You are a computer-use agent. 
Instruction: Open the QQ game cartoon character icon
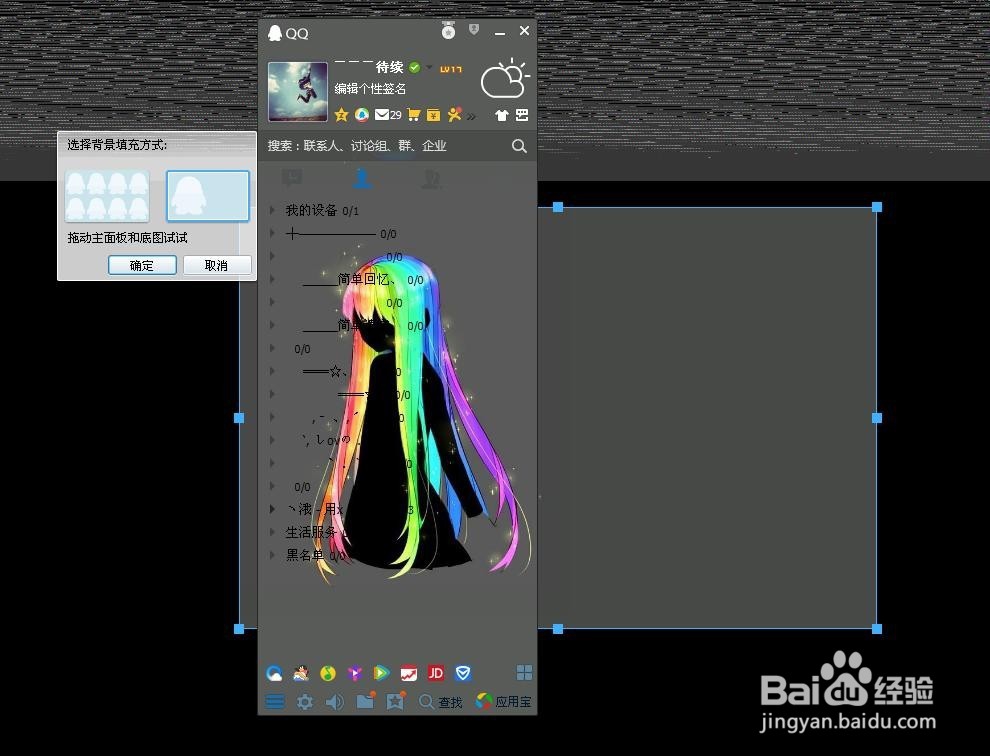pyautogui.click(x=301, y=673)
